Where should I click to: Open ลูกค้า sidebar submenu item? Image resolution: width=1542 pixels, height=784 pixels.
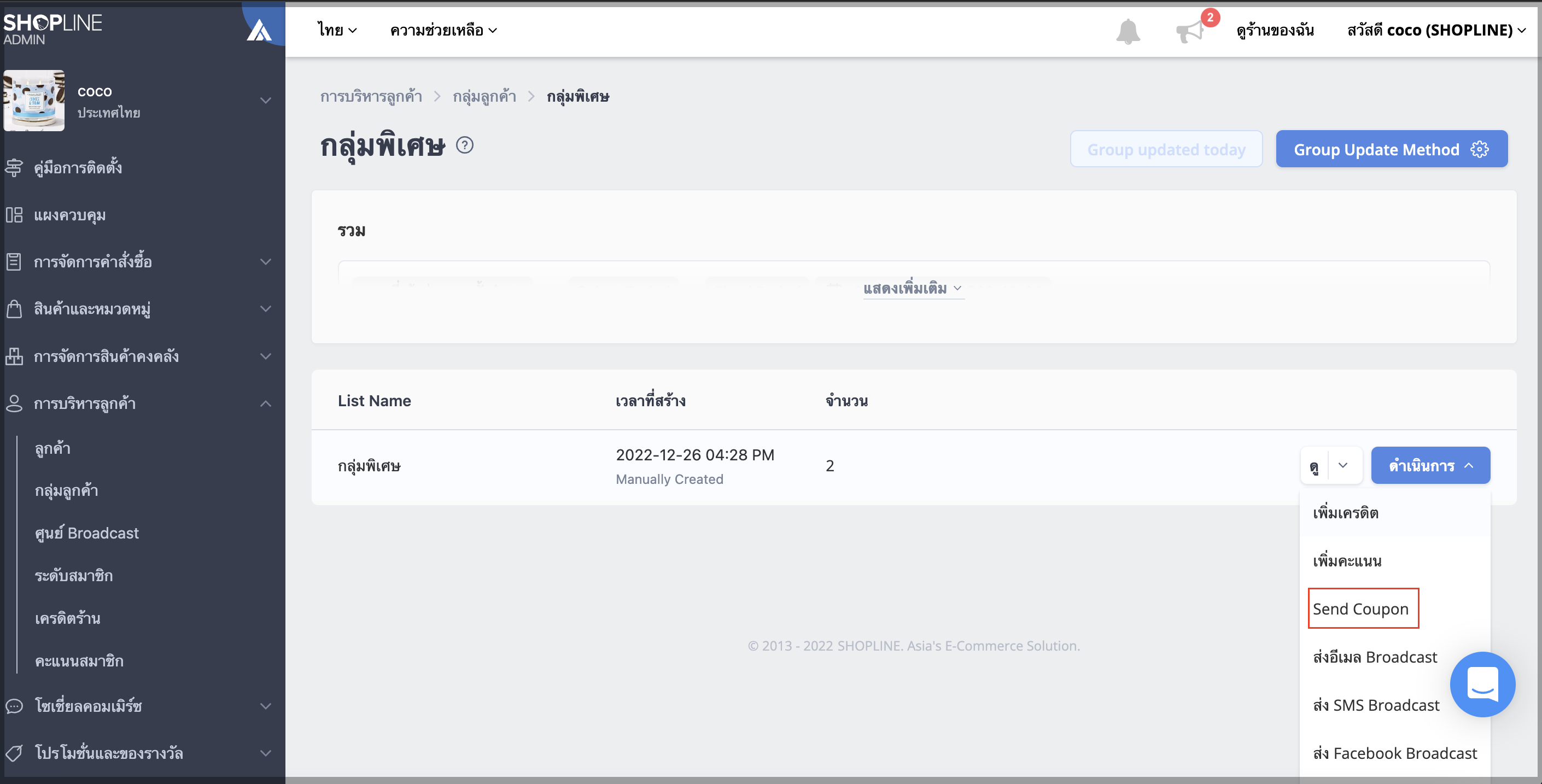pyautogui.click(x=52, y=448)
